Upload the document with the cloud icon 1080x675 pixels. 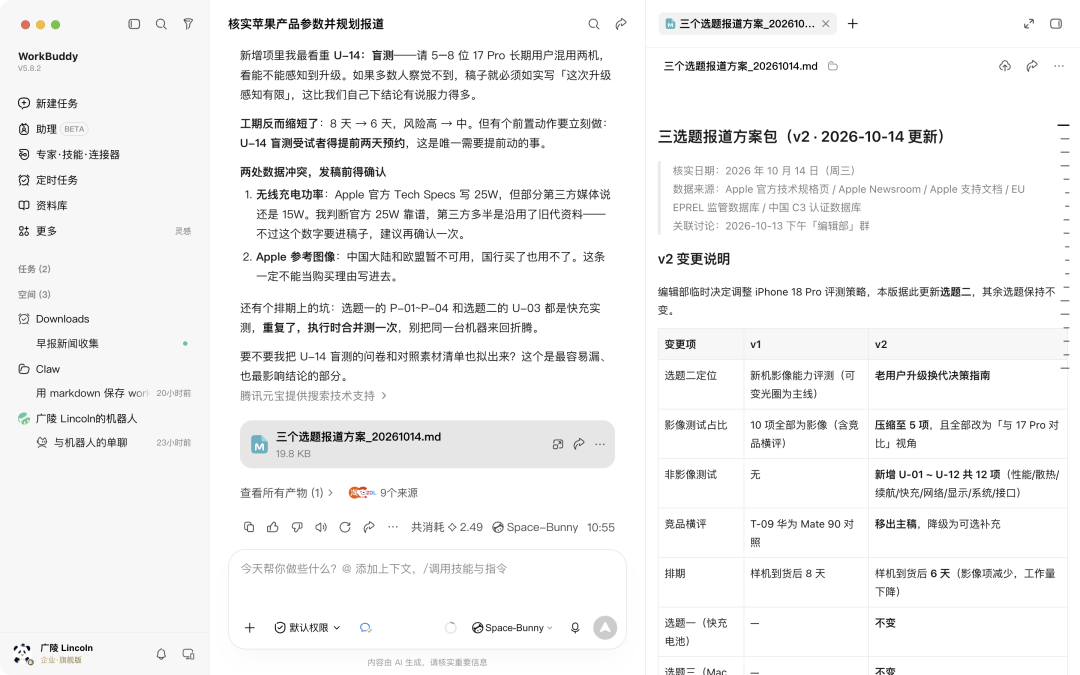click(1005, 66)
